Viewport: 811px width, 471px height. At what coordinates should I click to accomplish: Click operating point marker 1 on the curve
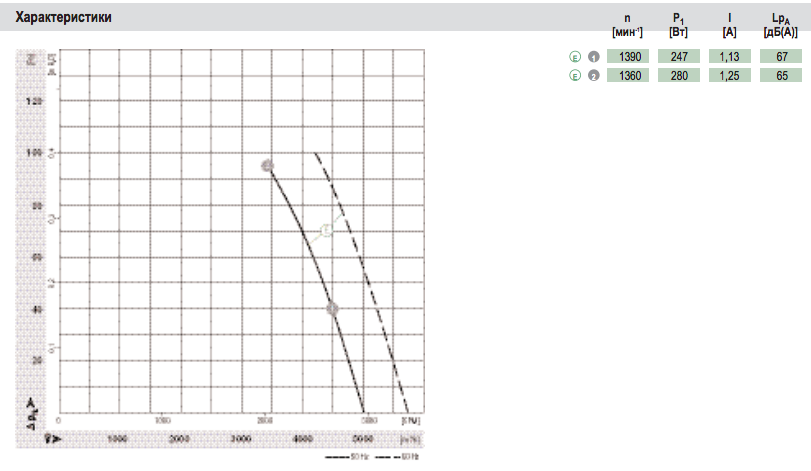tap(268, 166)
